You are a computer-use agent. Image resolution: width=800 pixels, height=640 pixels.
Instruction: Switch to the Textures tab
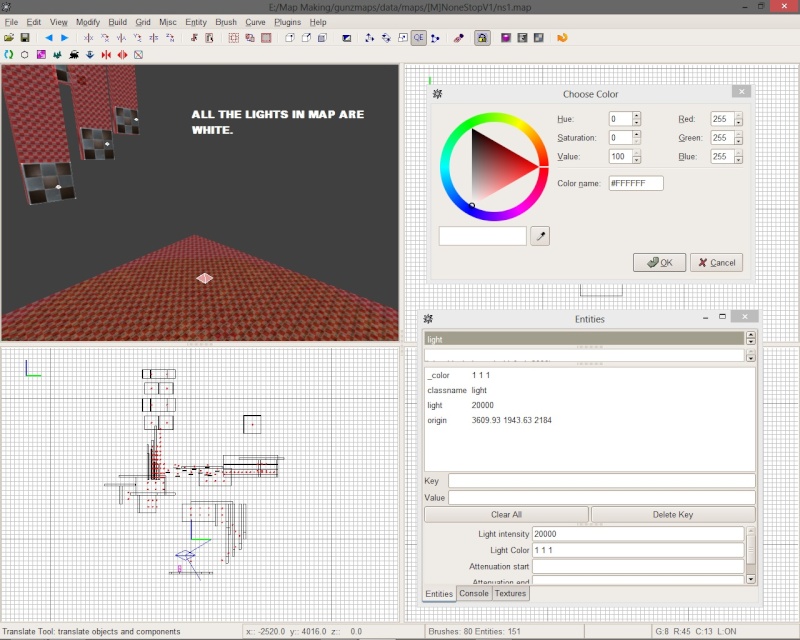point(510,593)
